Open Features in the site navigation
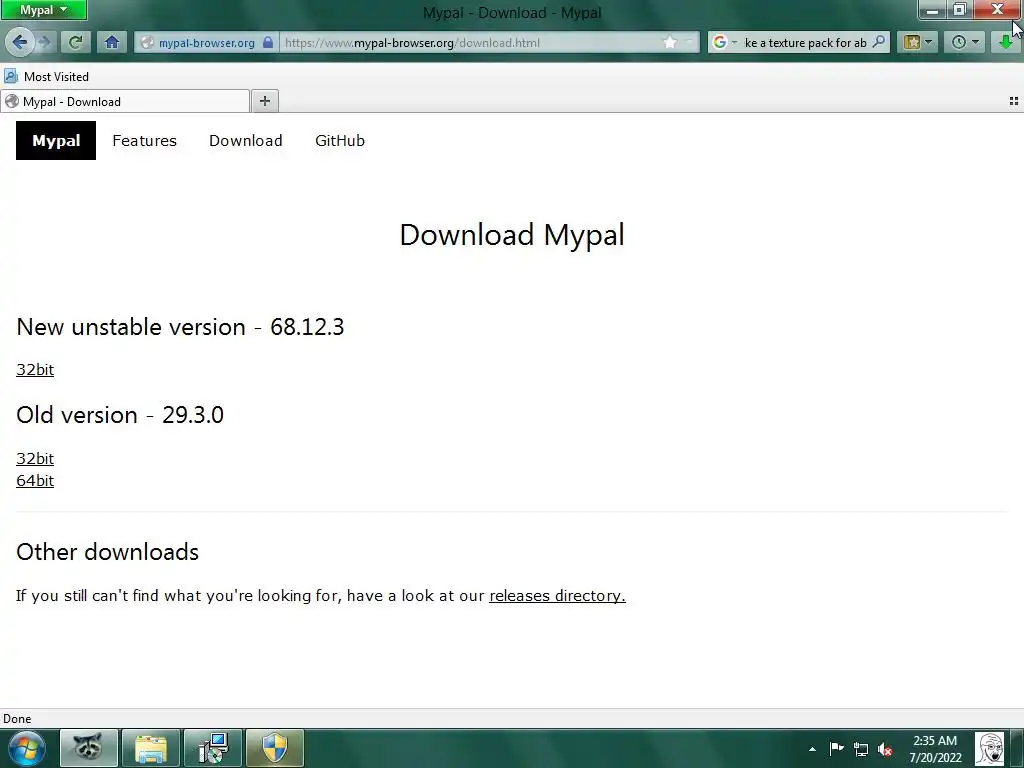This screenshot has height=768, width=1024. pos(144,140)
